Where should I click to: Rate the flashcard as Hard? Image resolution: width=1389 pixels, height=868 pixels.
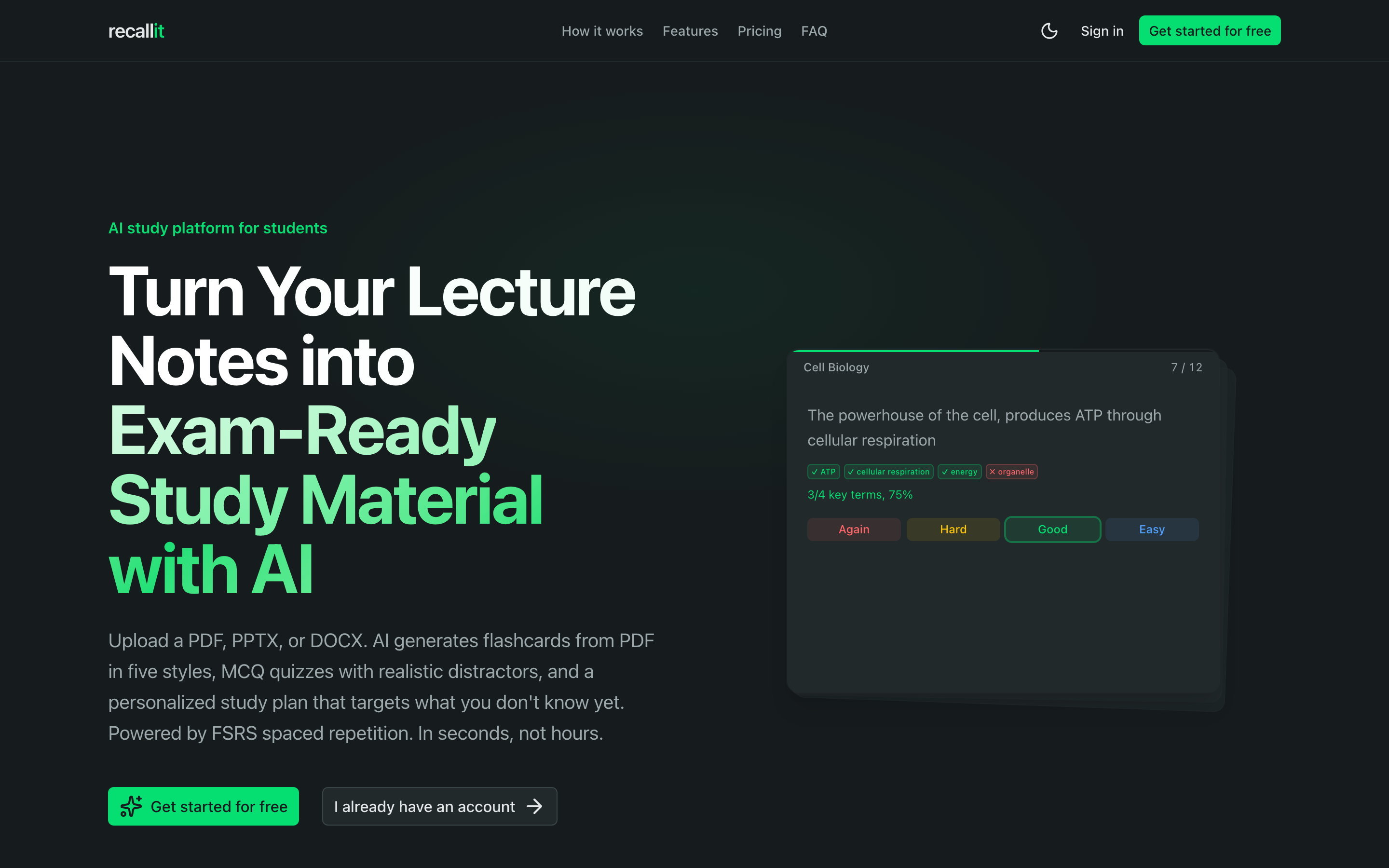click(x=953, y=529)
